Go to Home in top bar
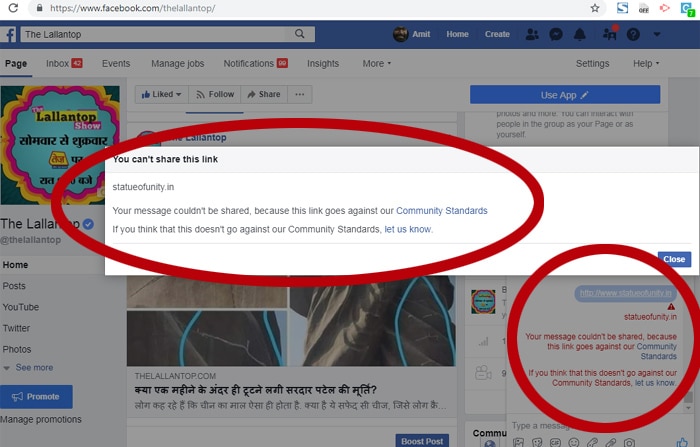 457,34
